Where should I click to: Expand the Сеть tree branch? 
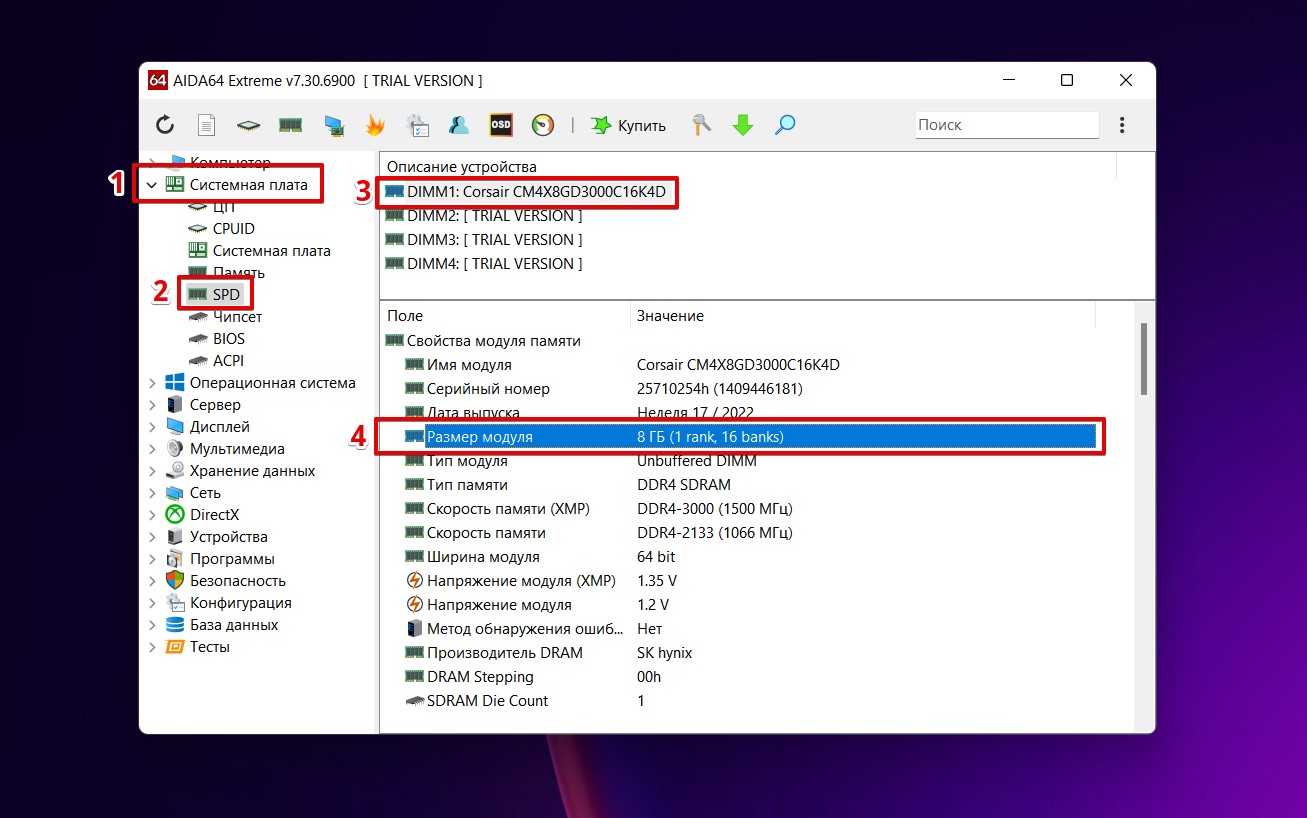152,493
